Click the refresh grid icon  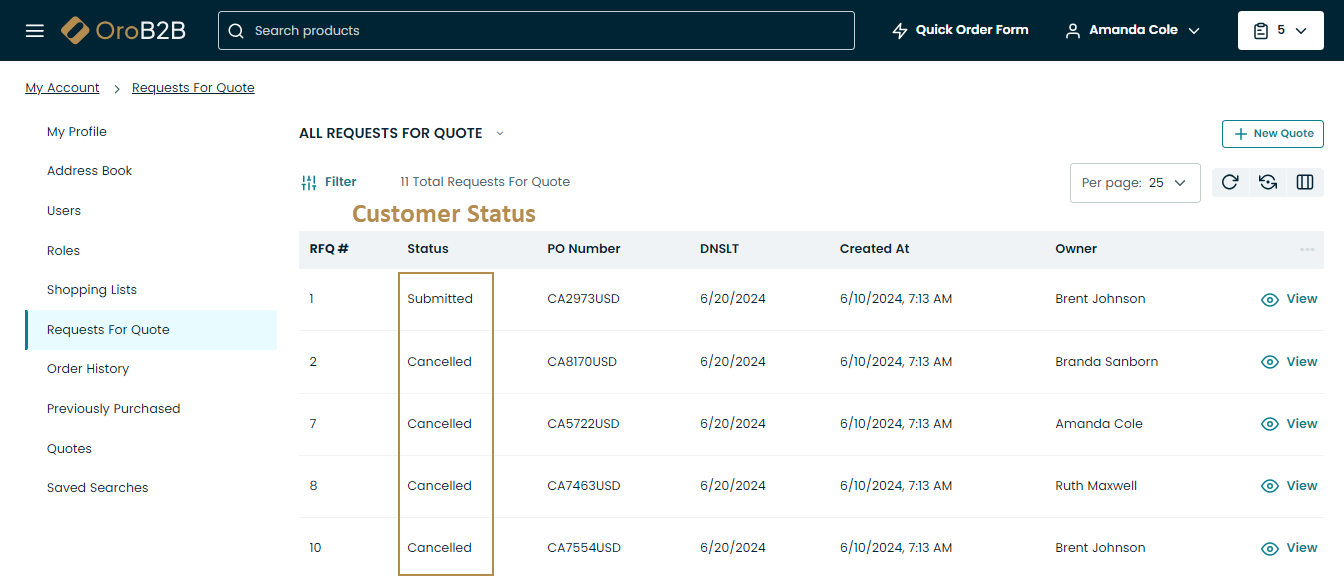(1231, 182)
